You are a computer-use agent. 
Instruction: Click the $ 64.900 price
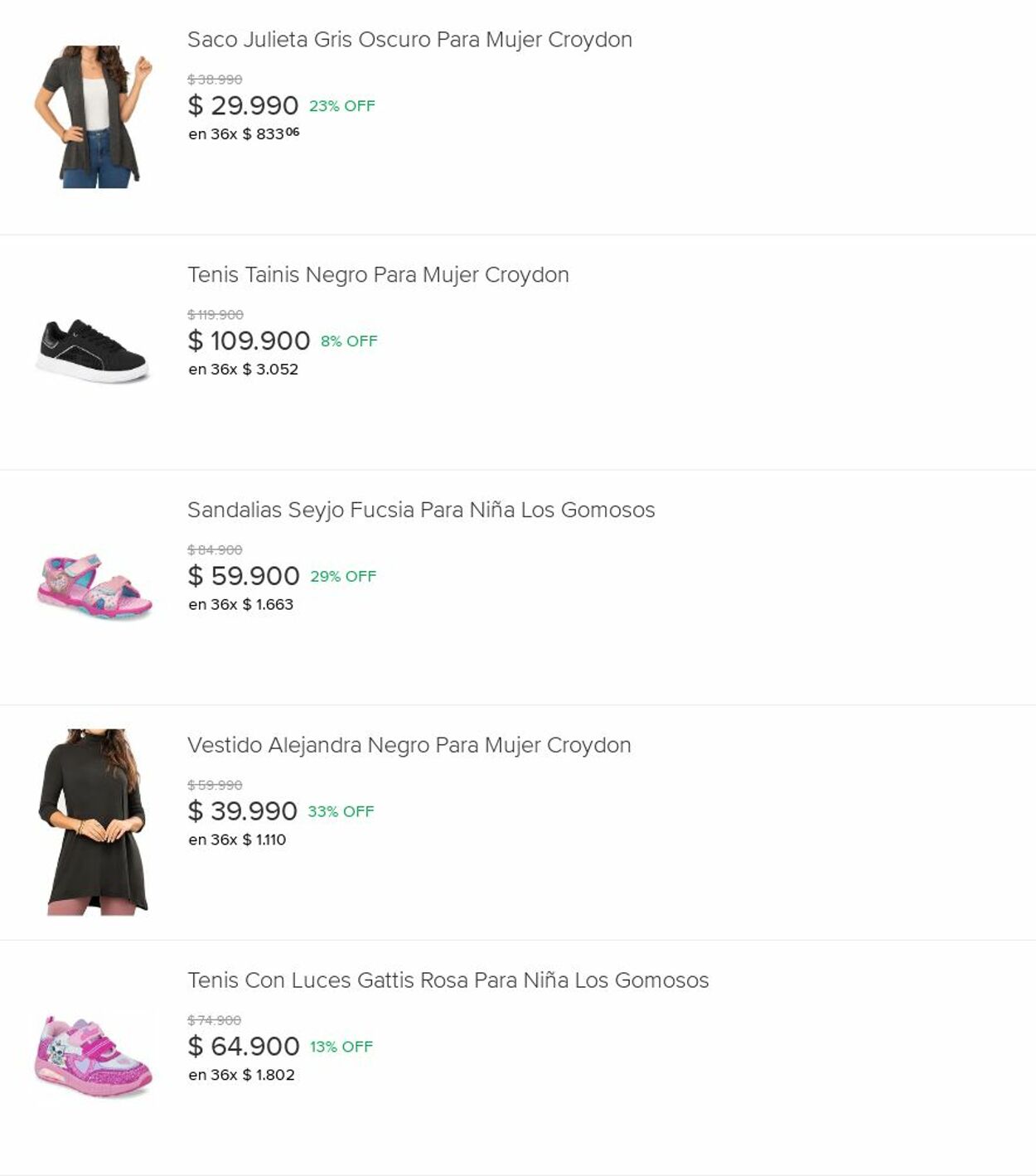pos(244,1047)
